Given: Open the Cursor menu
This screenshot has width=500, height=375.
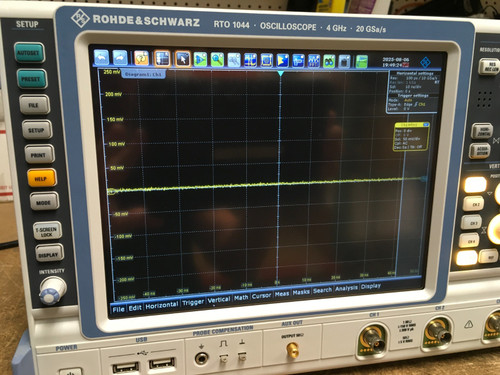Looking at the screenshot, I should [261, 296].
